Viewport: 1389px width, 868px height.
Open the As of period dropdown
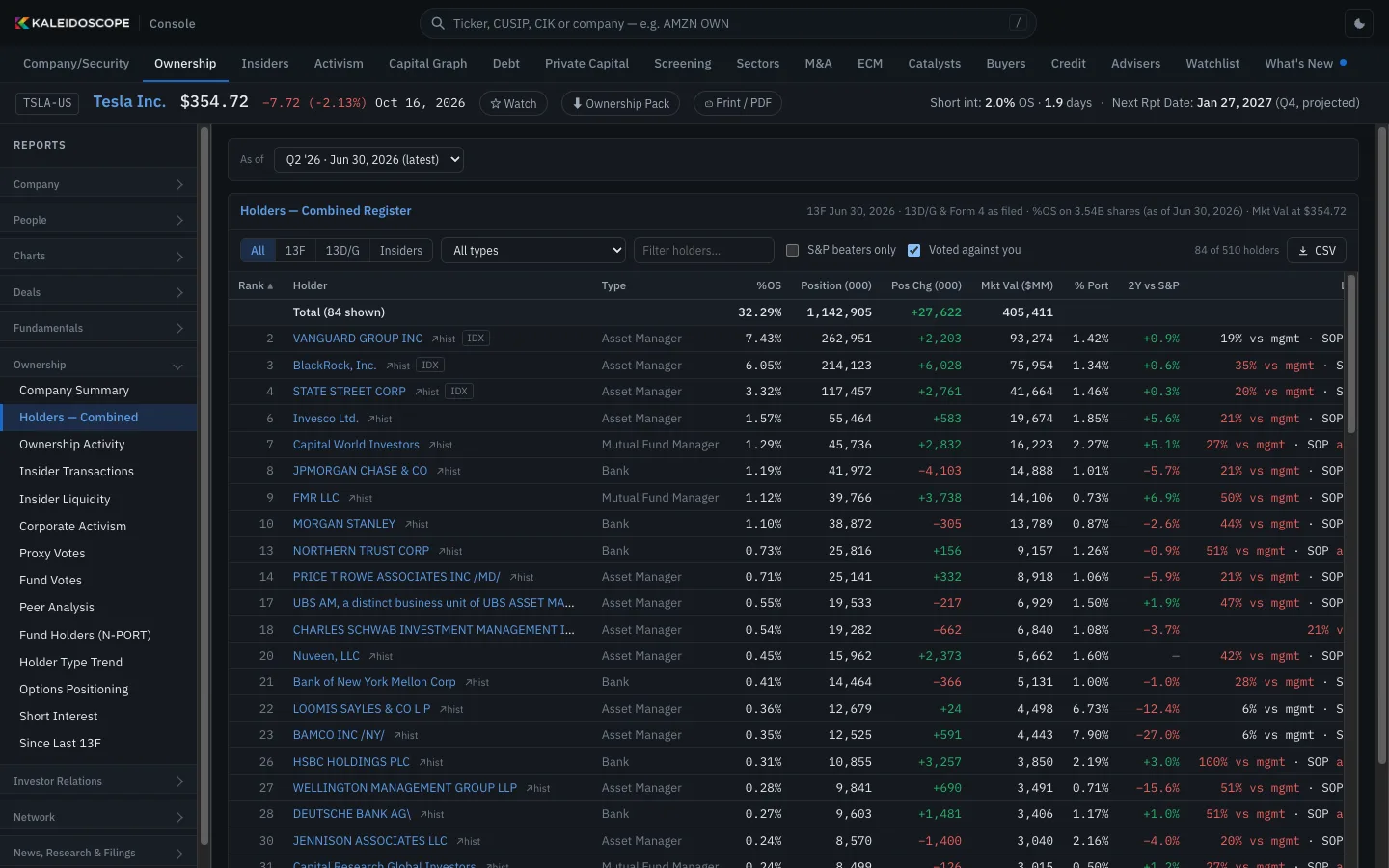point(368,160)
